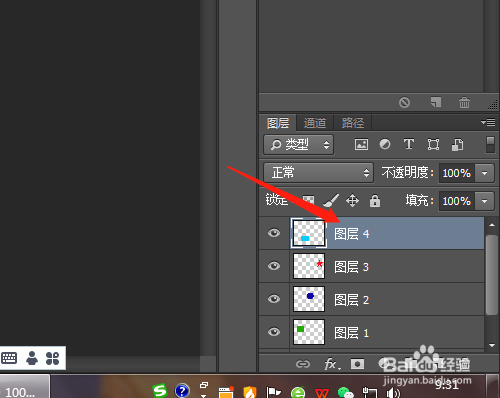Filter layers by pixel layers icon

pos(361,145)
